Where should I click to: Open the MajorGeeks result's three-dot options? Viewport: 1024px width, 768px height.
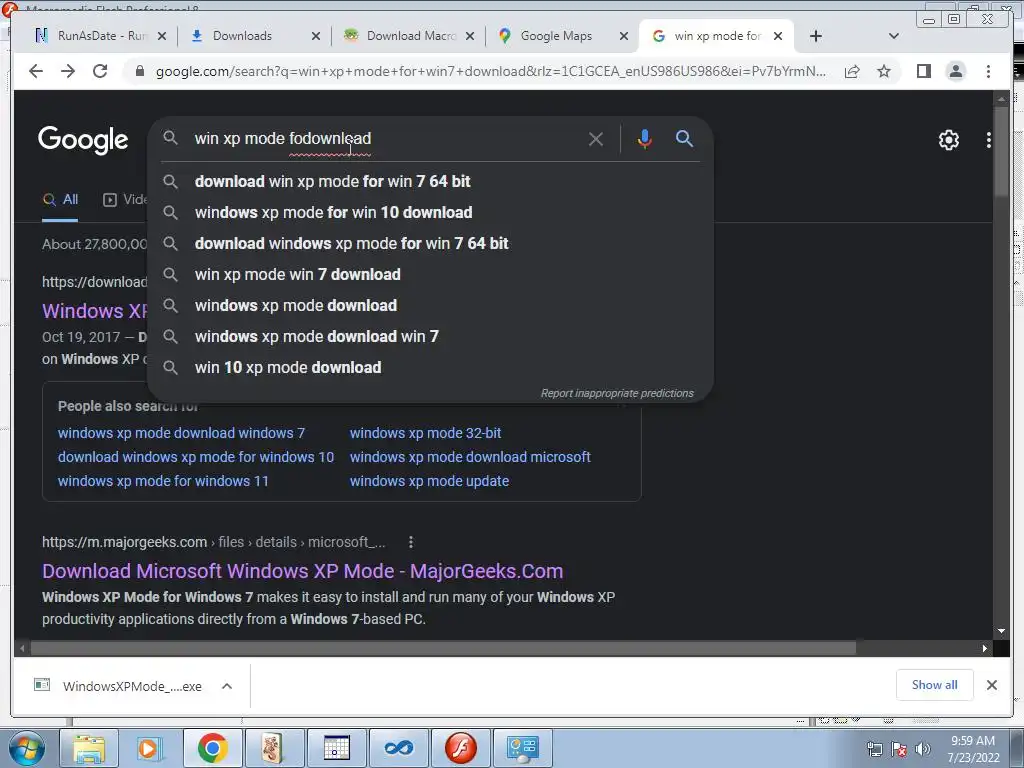pos(410,542)
